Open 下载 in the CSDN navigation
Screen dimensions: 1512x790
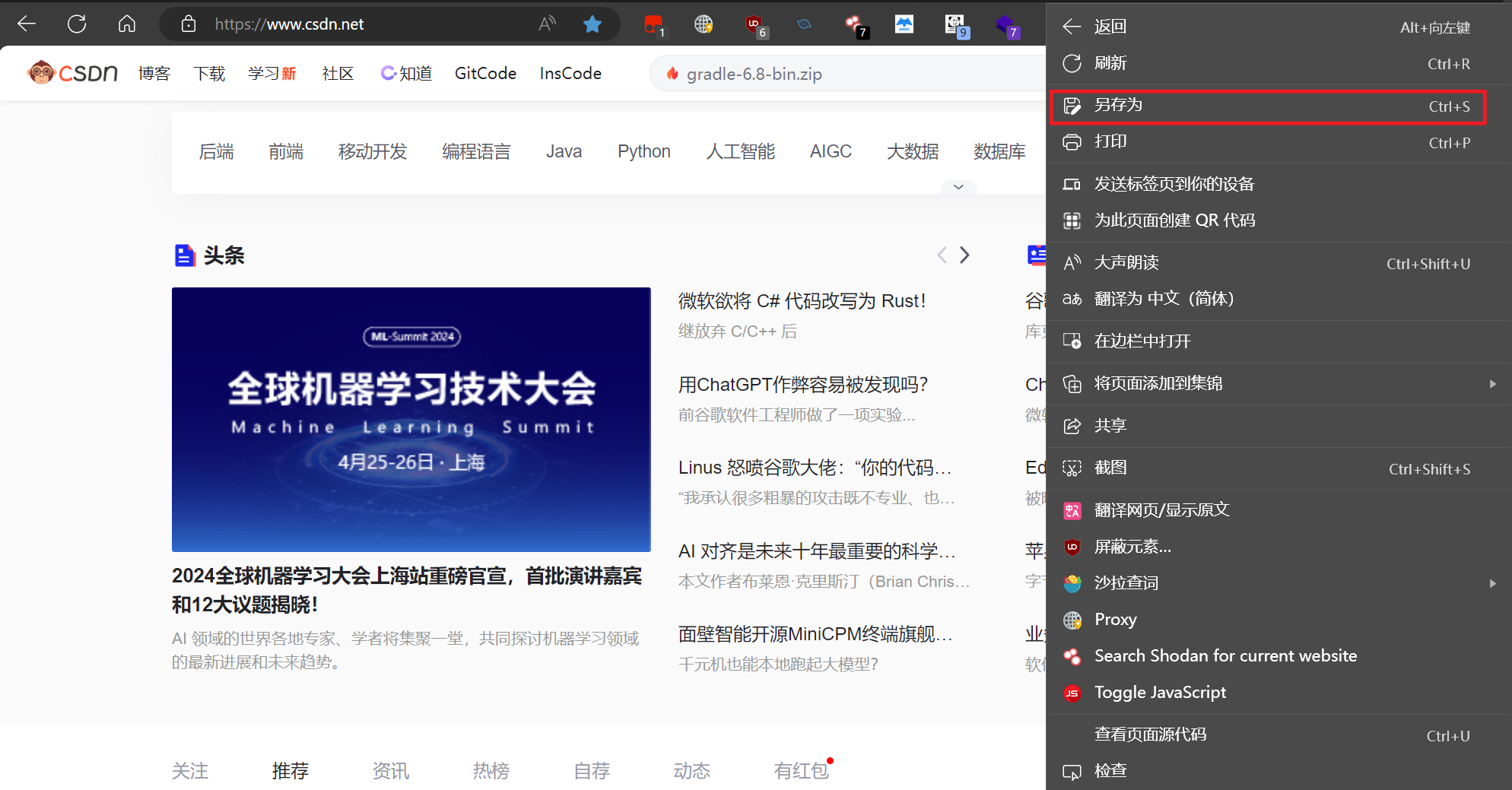coord(209,73)
